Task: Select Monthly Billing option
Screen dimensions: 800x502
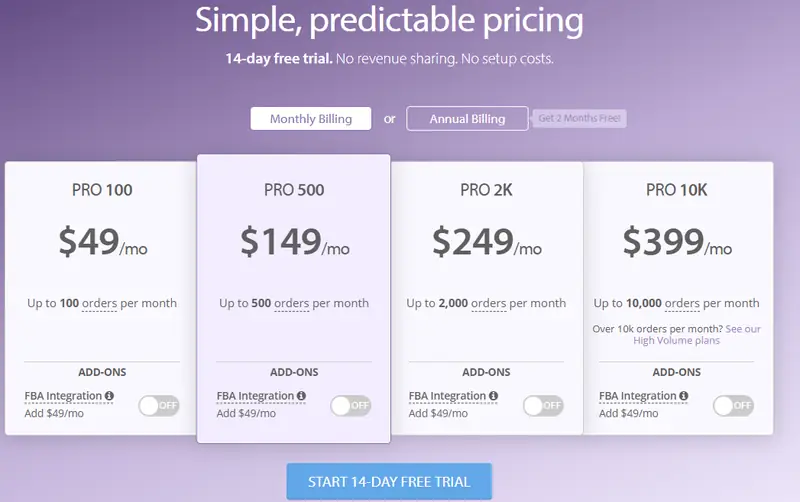Action: (x=311, y=118)
